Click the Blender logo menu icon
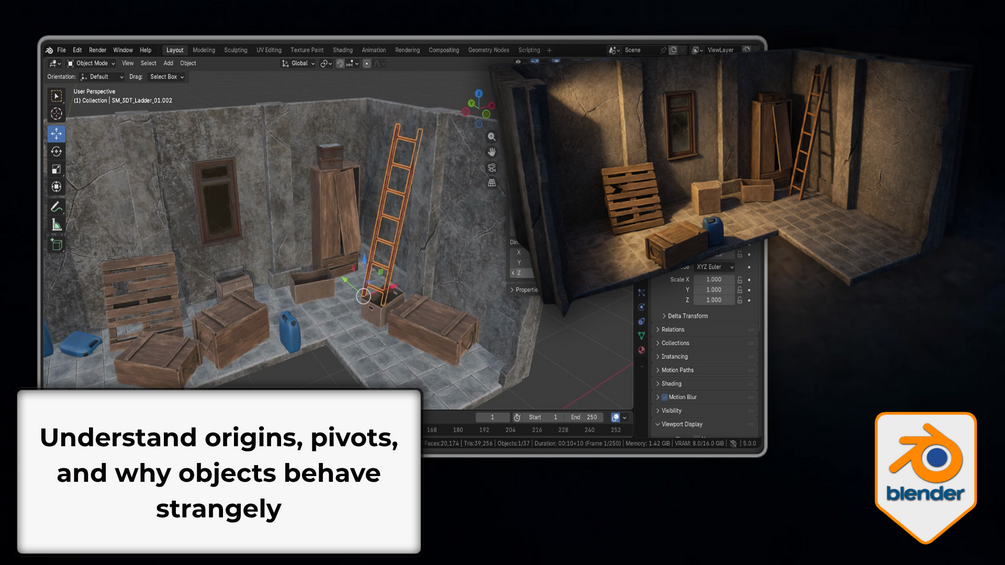The width and height of the screenshot is (1005, 565). pos(49,50)
